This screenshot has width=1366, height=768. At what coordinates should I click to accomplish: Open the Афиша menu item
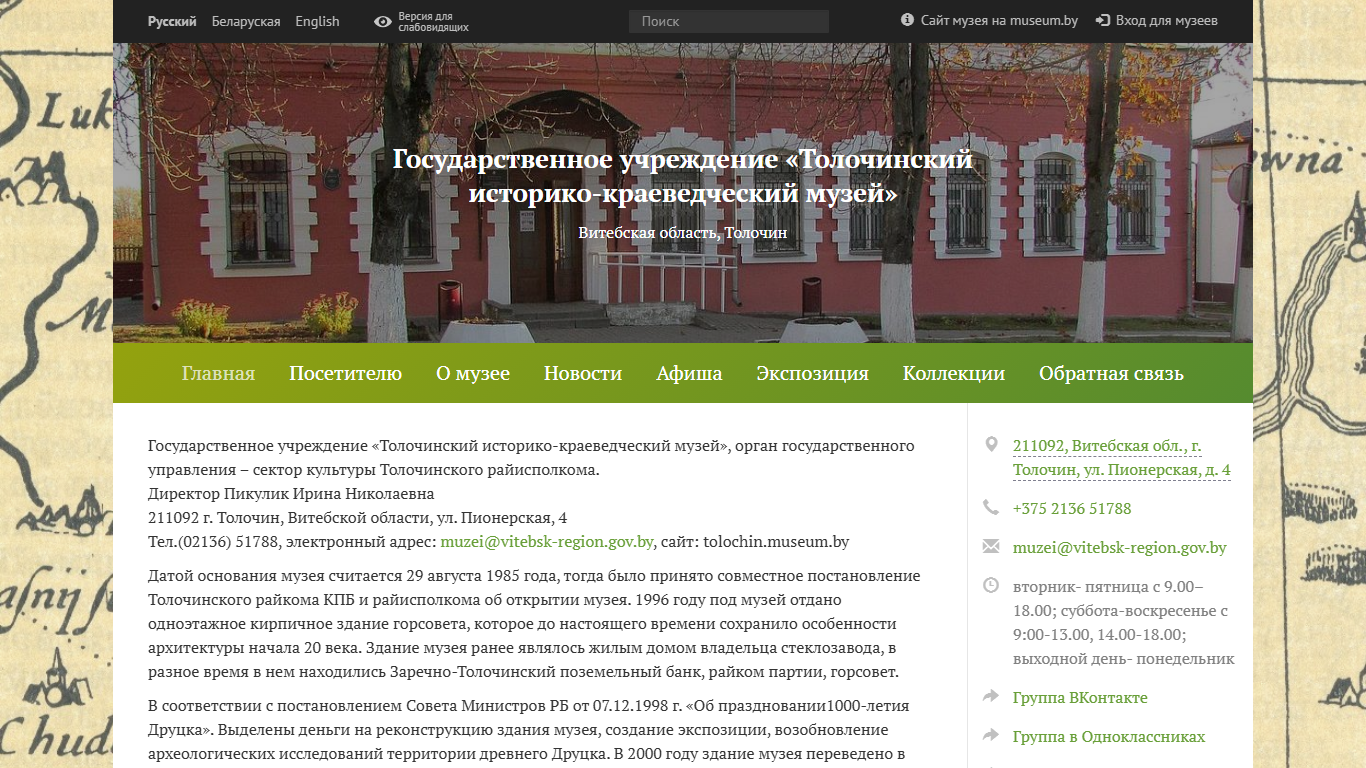tap(689, 373)
